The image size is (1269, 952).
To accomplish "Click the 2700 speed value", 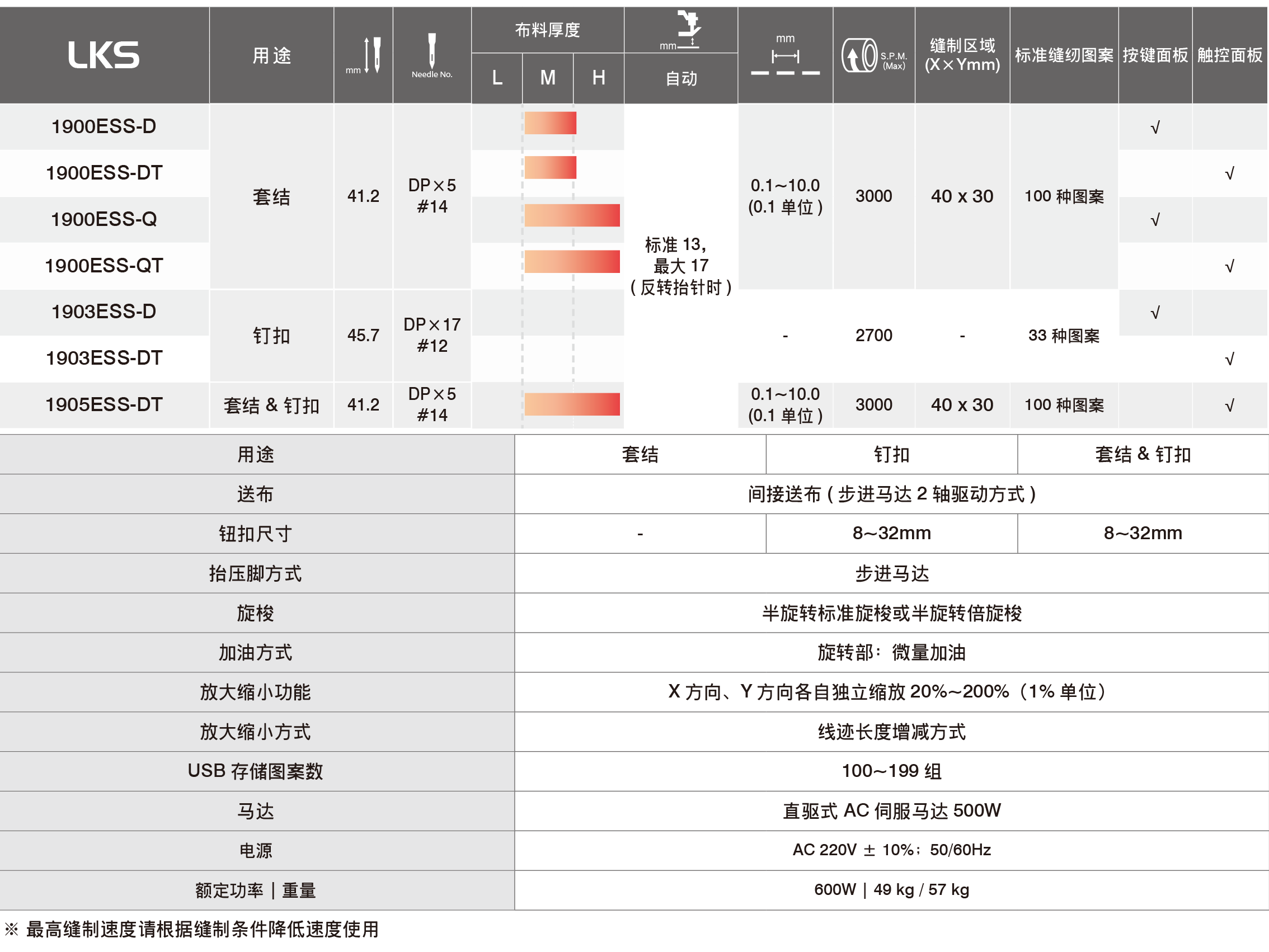I will (x=874, y=335).
